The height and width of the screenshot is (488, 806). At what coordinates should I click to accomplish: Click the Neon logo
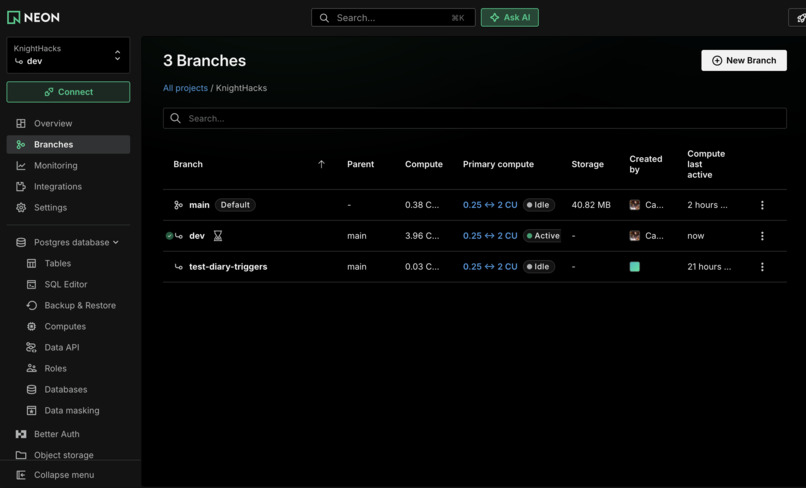(33, 17)
